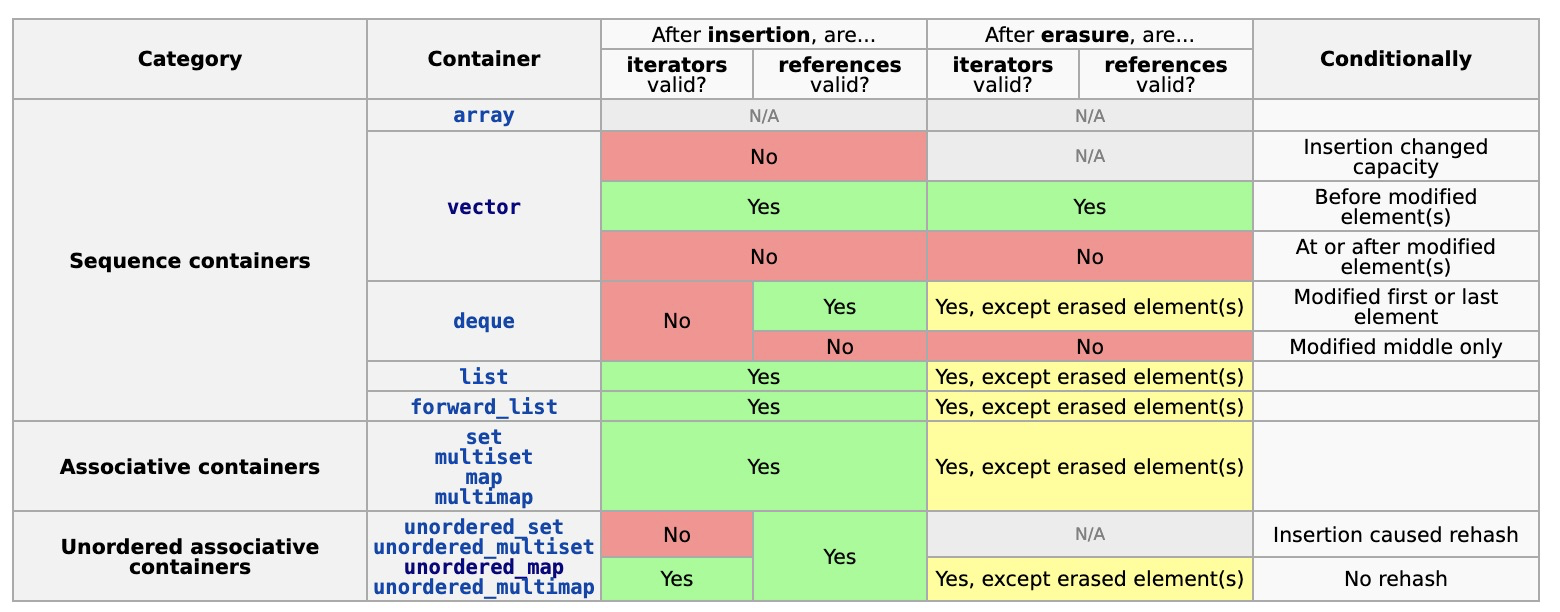Viewport: 1560px width, 612px height.
Task: Select the Sequence containers row label
Action: (x=190, y=261)
